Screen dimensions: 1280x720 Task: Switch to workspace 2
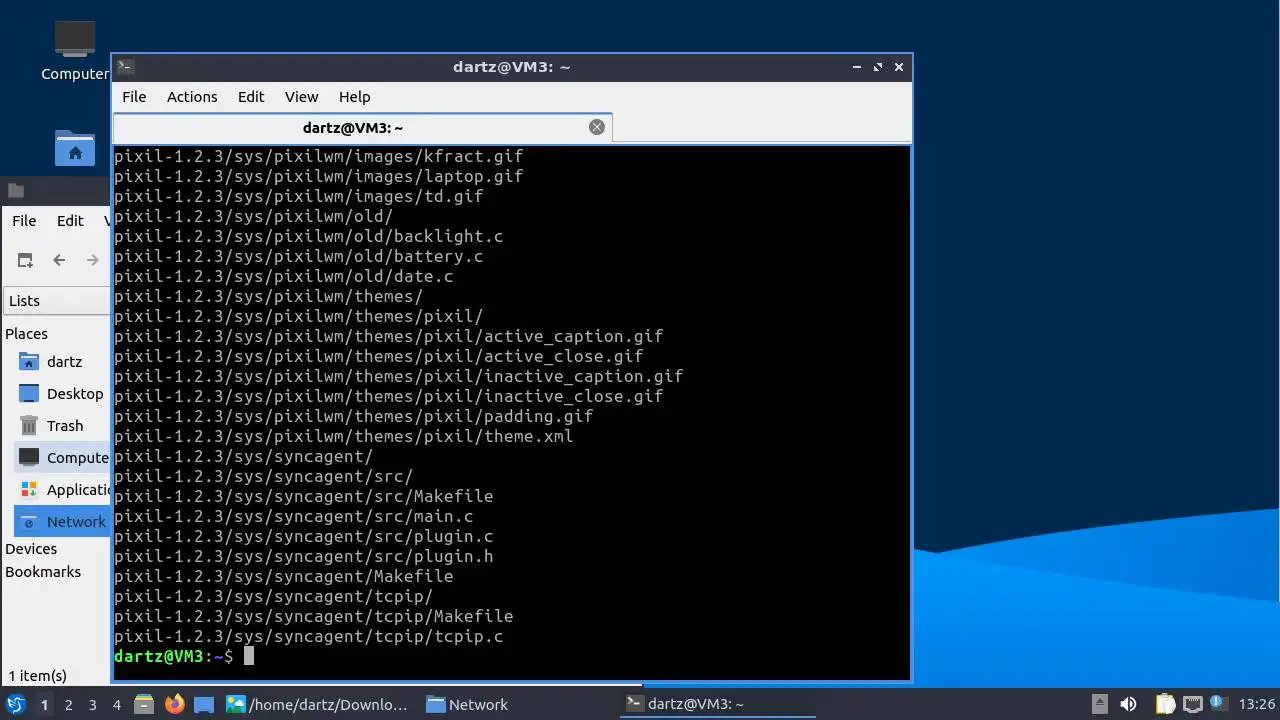coord(68,705)
